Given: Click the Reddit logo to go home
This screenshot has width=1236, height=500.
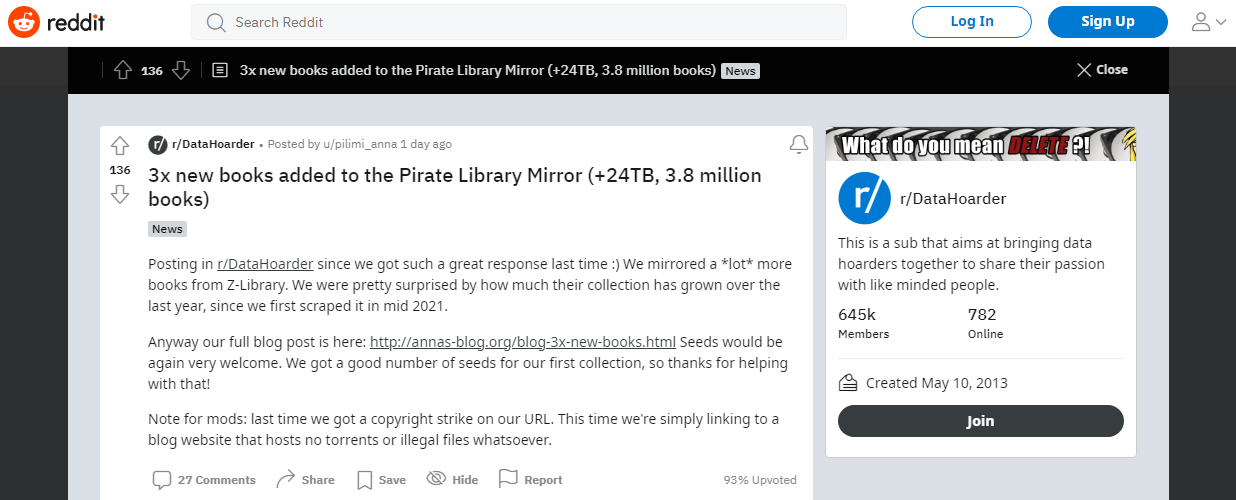Looking at the screenshot, I should 56,21.
